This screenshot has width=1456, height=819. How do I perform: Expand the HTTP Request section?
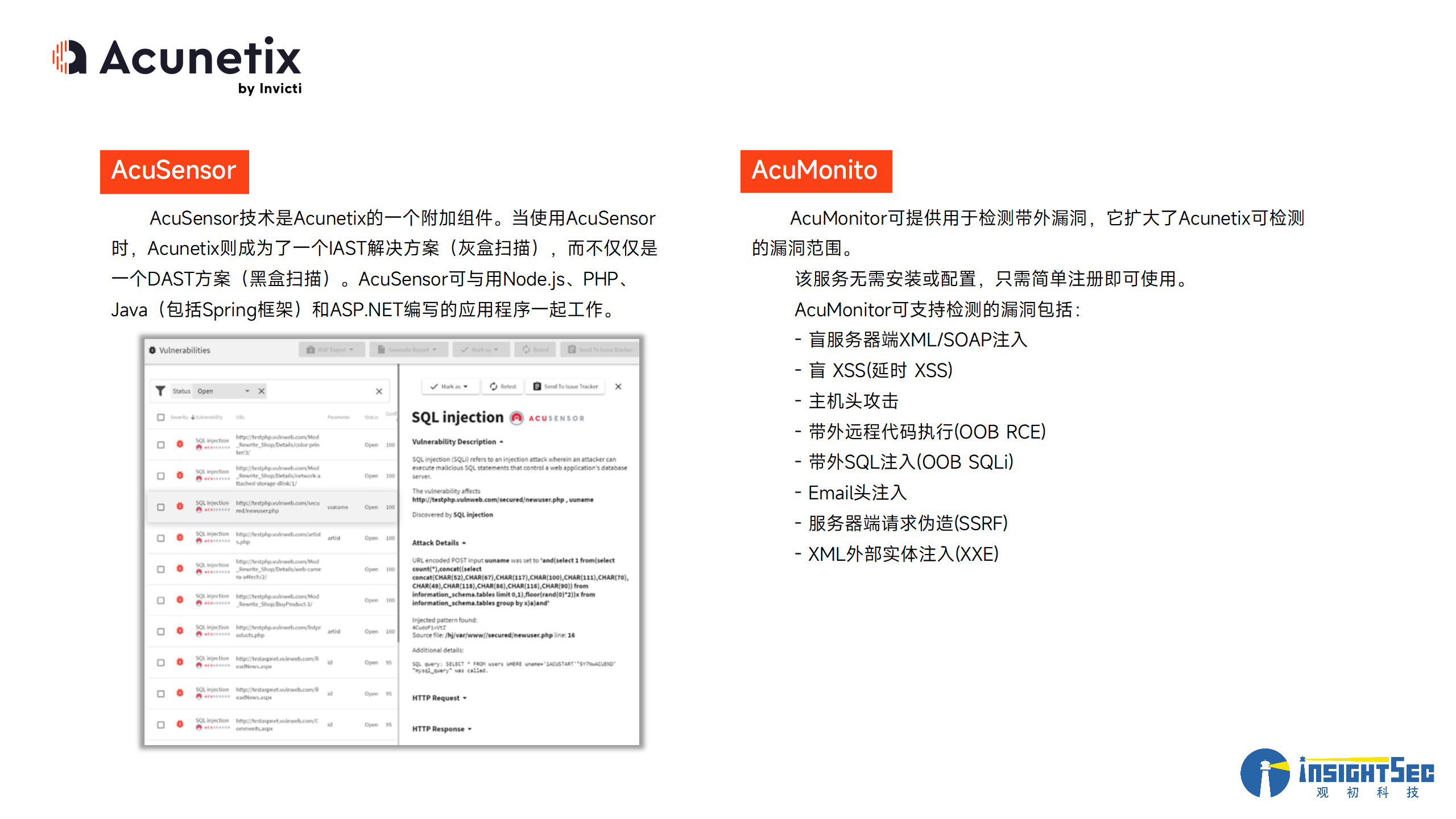439,698
